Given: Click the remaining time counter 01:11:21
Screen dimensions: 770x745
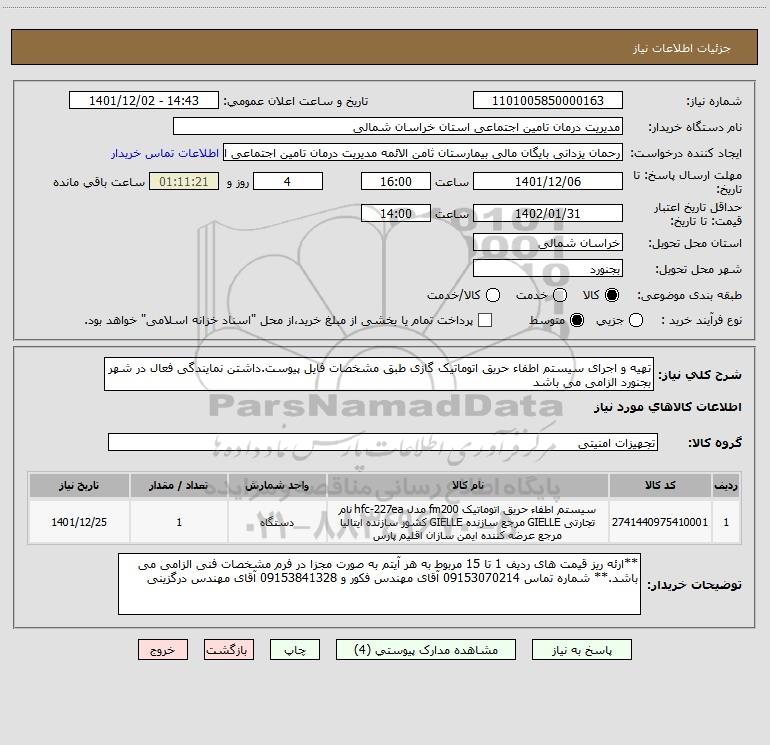Looking at the screenshot, I should [184, 181].
